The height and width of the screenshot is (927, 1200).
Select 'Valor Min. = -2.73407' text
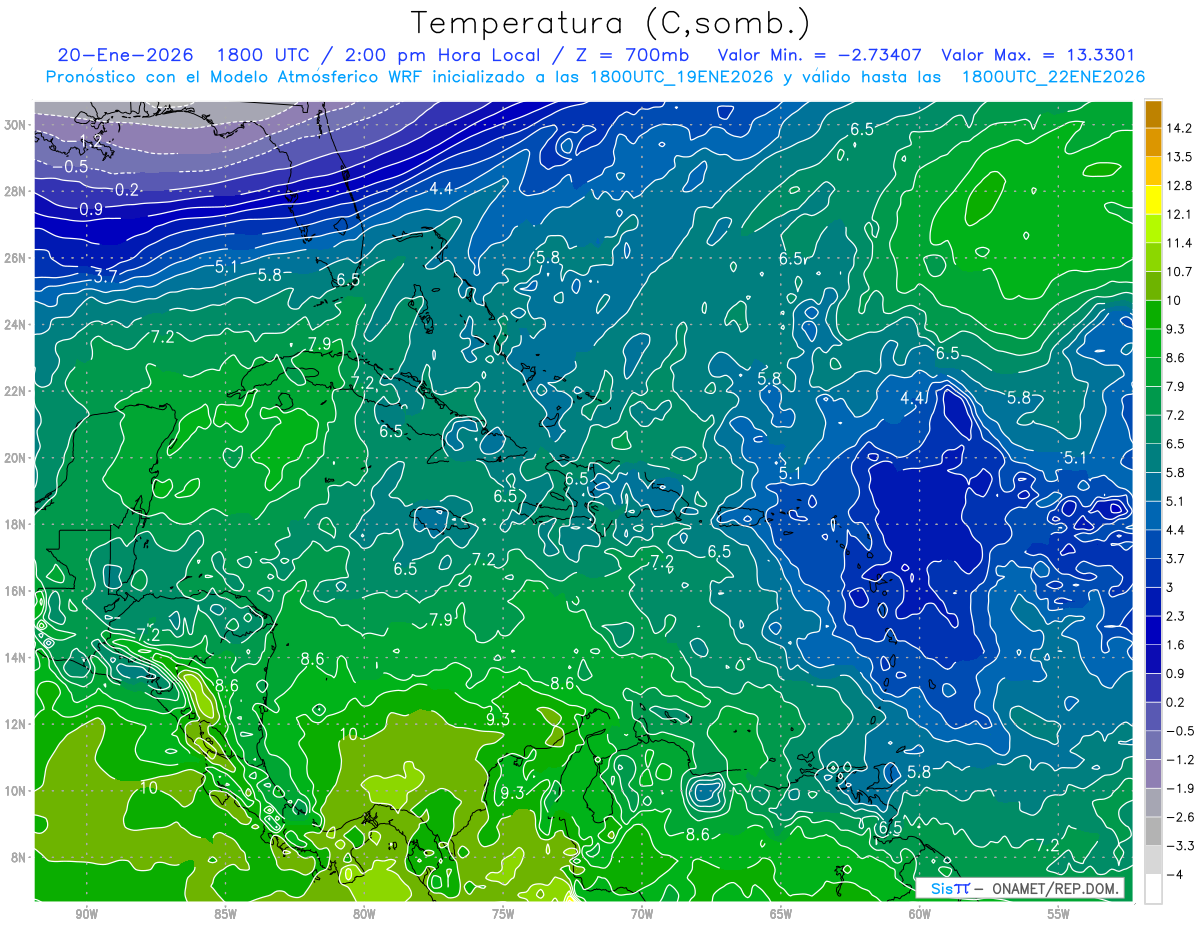[821, 55]
